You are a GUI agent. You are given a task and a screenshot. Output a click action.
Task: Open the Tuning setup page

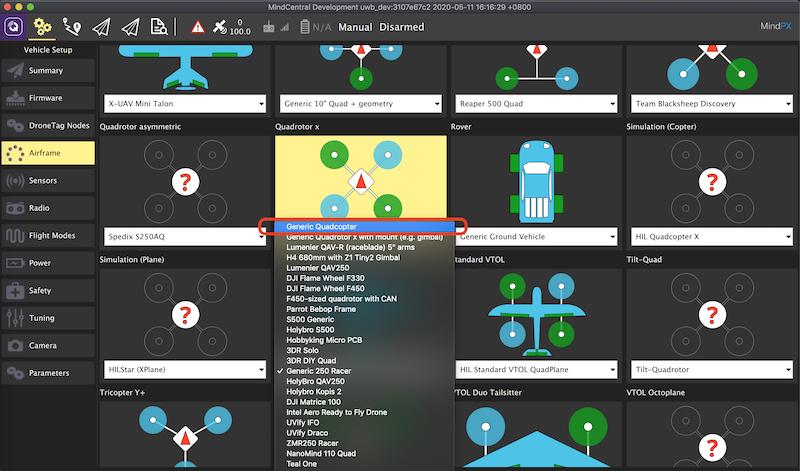click(x=48, y=318)
